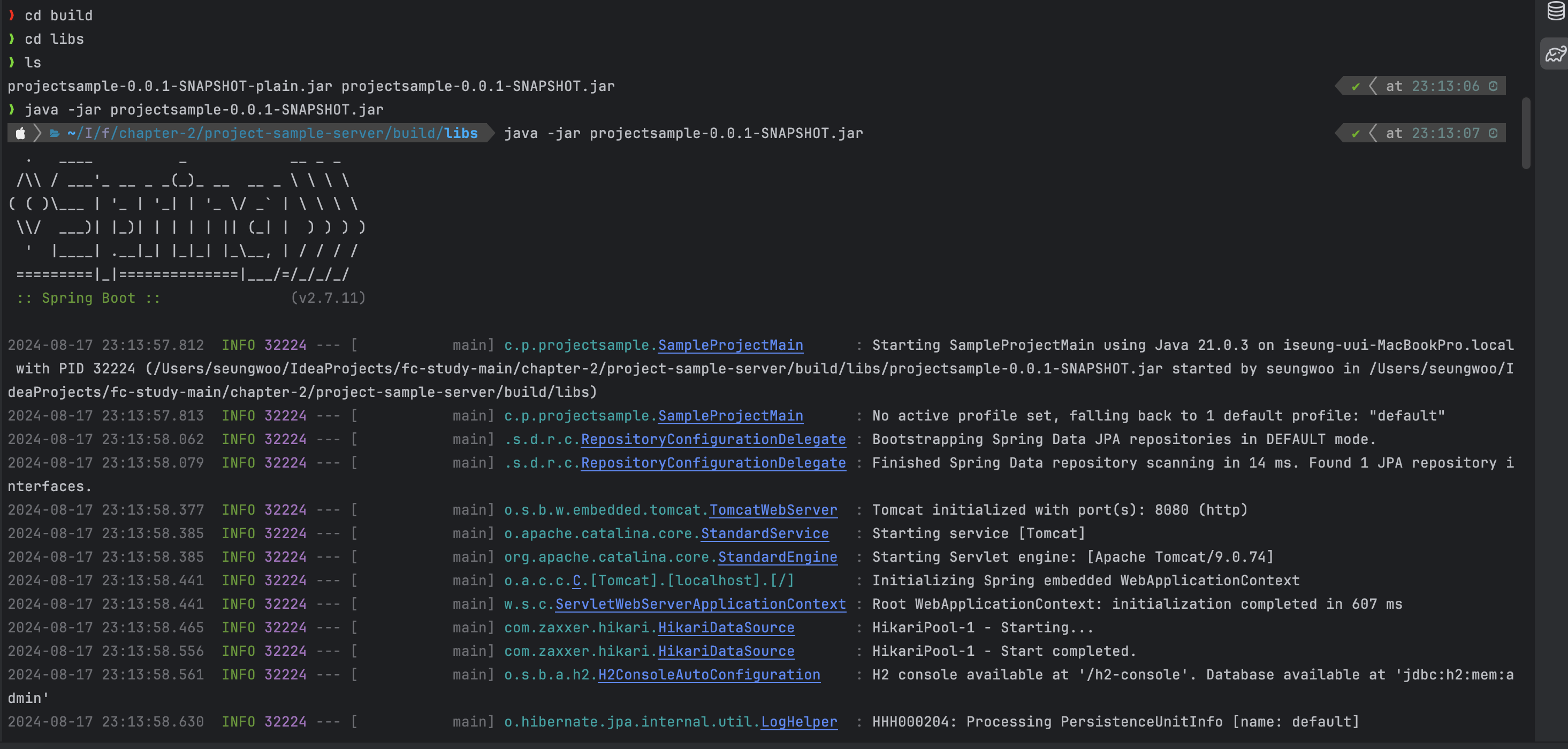
Task: Open the TomcatWebServer class link
Action: 773,510
